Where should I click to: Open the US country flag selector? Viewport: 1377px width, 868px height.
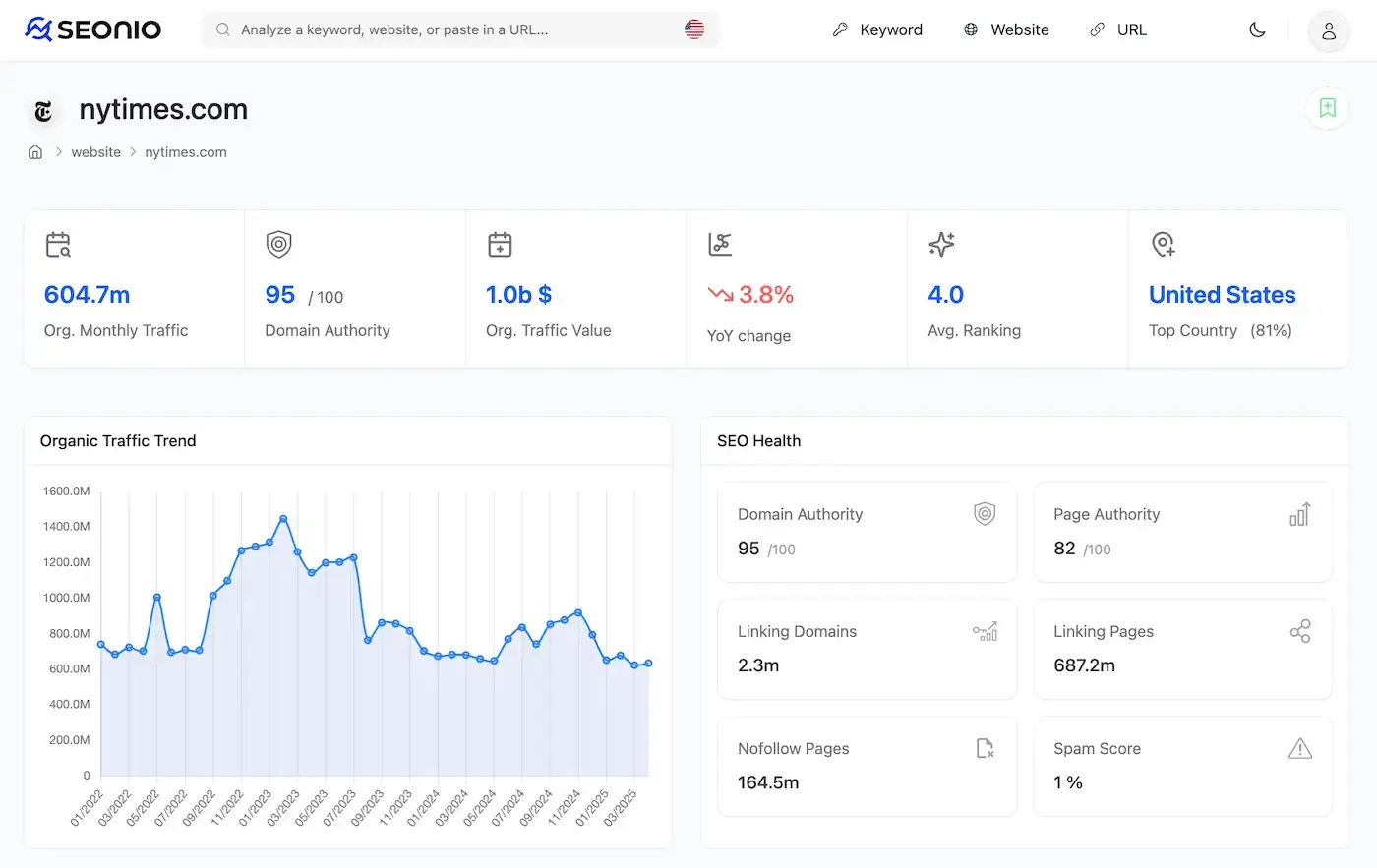pyautogui.click(x=694, y=29)
